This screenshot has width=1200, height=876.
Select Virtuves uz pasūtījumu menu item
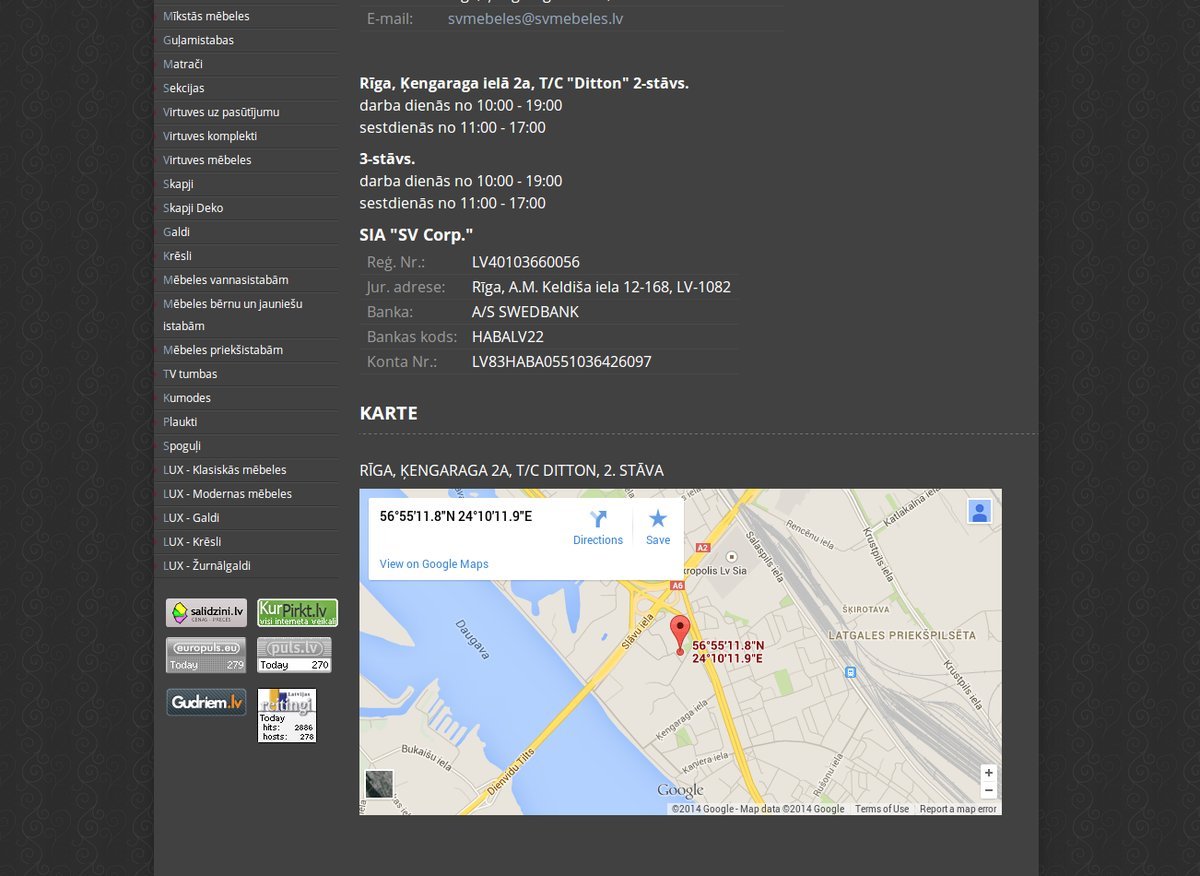[x=221, y=112]
